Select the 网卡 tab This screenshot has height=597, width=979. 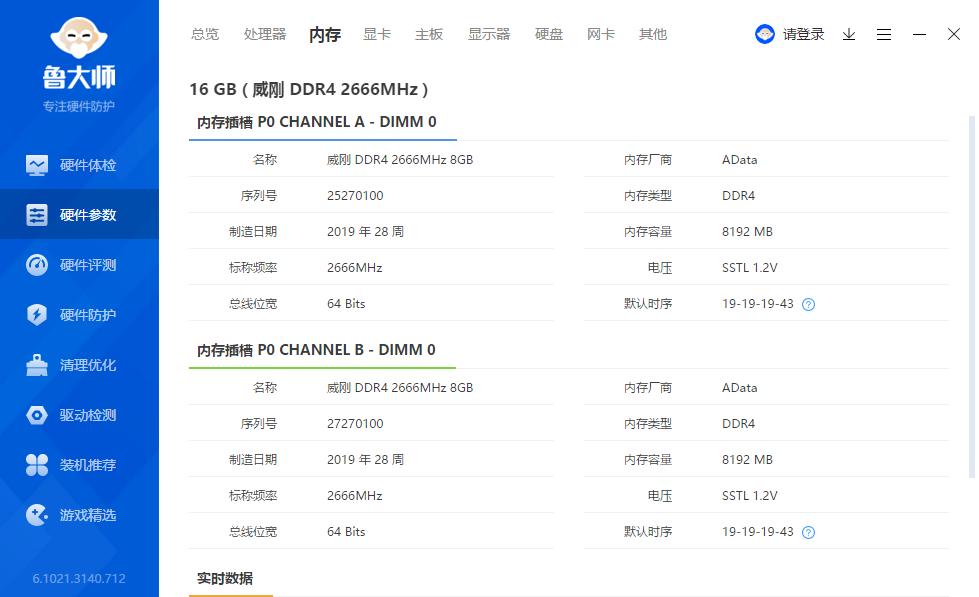click(x=600, y=33)
